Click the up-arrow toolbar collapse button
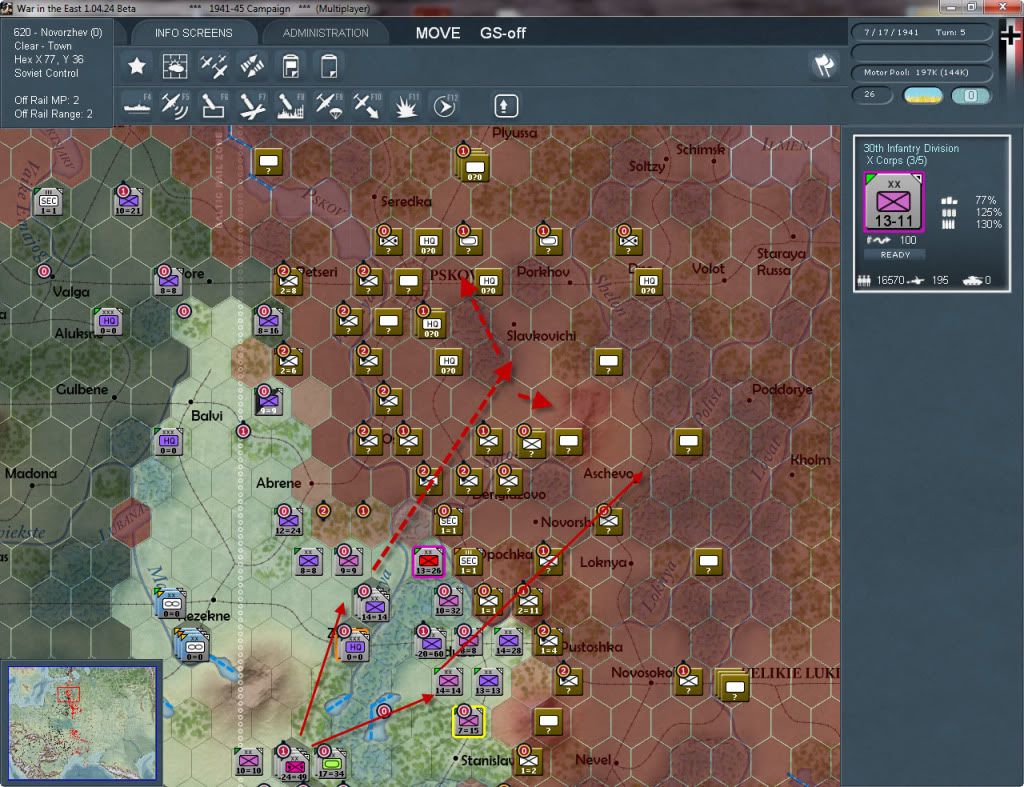Image resolution: width=1024 pixels, height=787 pixels. (506, 106)
